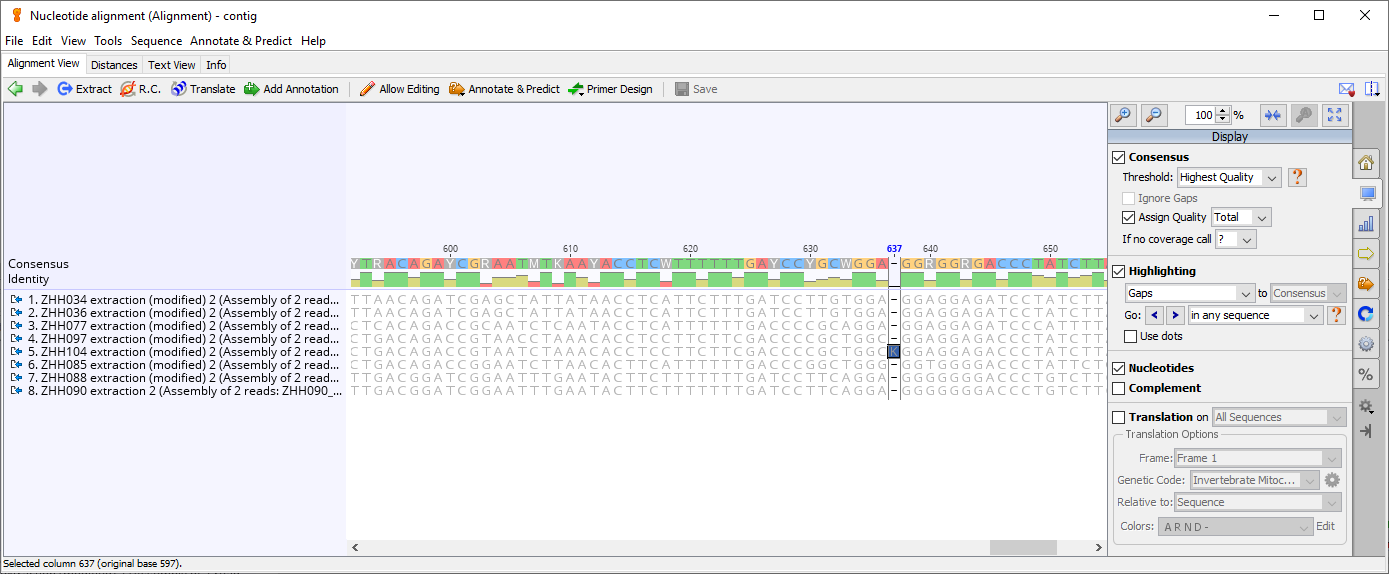Image resolution: width=1389 pixels, height=574 pixels.
Task: Go to next highlighted gap arrow
Action: click(1175, 315)
